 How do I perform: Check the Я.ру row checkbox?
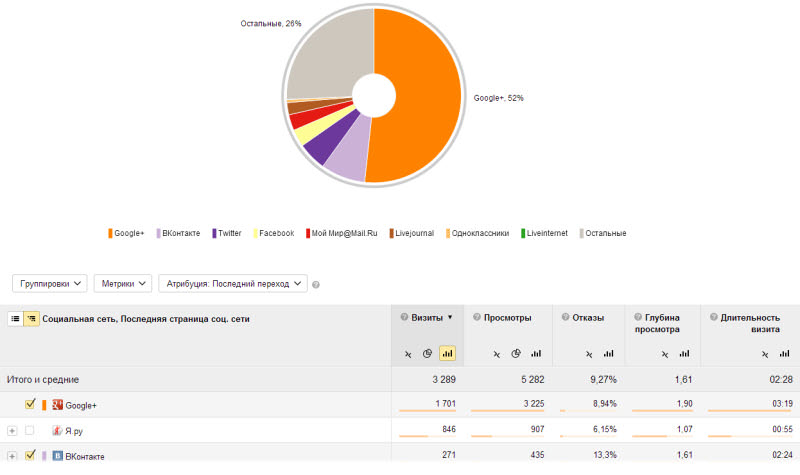30,431
